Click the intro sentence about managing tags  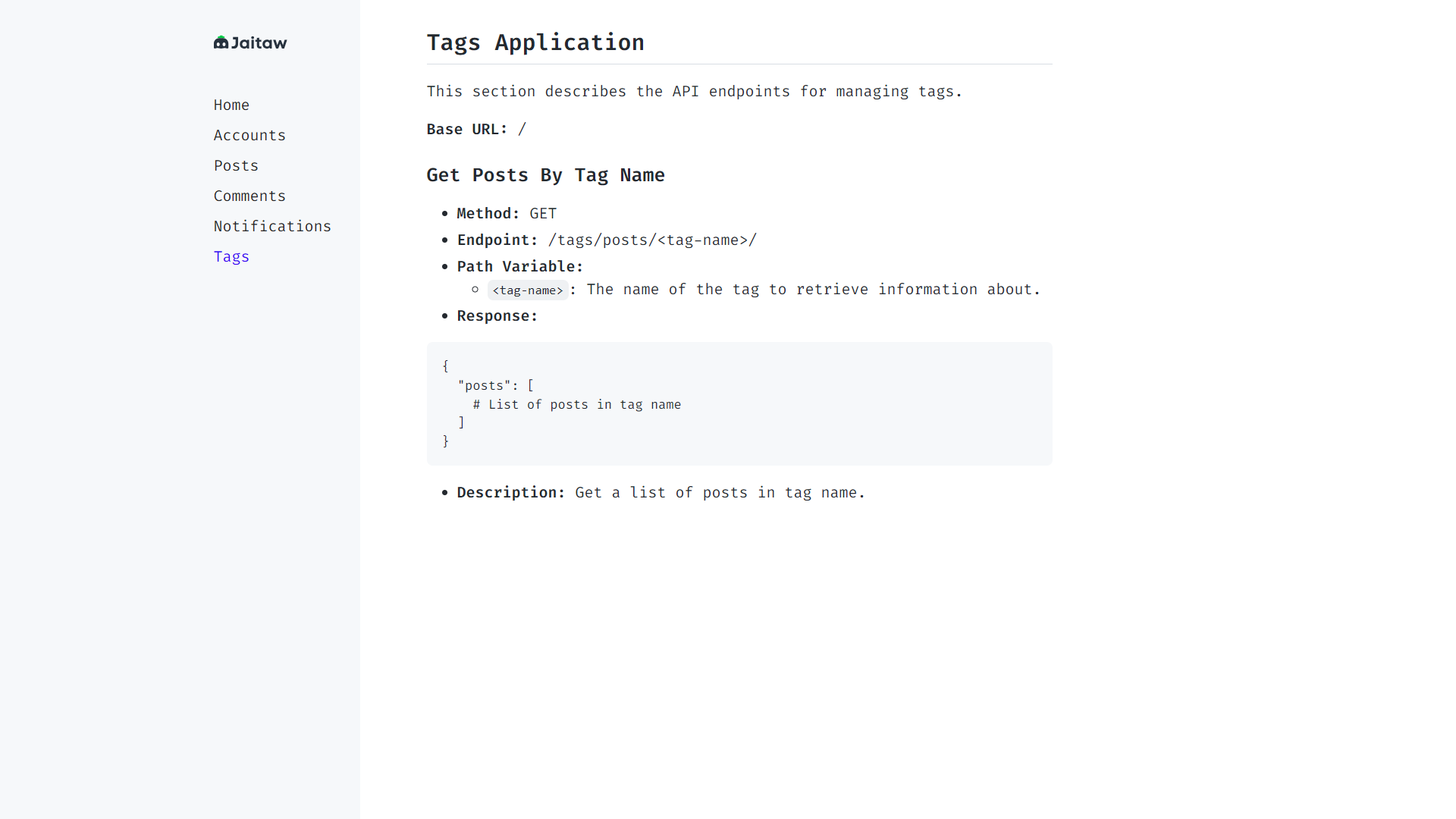point(694,92)
